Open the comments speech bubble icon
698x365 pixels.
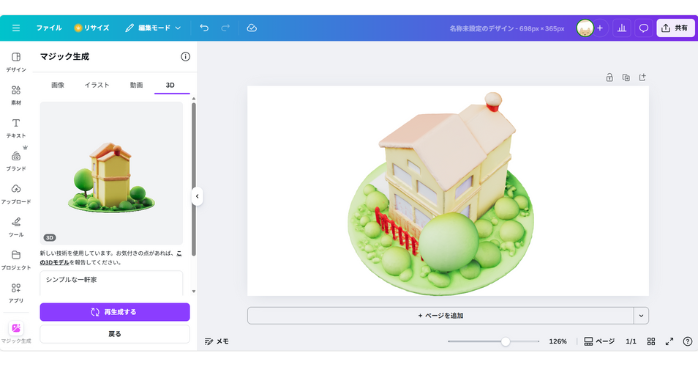tap(643, 28)
